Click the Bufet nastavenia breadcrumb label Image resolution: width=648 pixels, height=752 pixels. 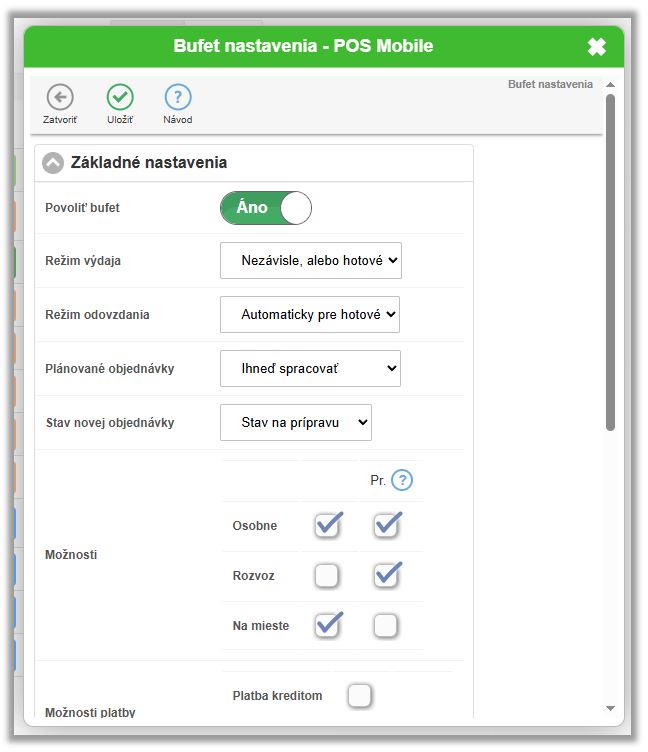(550, 85)
